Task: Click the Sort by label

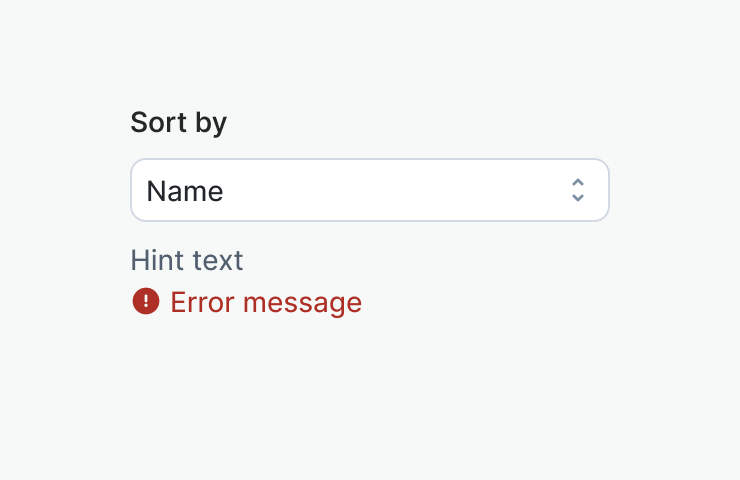Action: coord(179,123)
